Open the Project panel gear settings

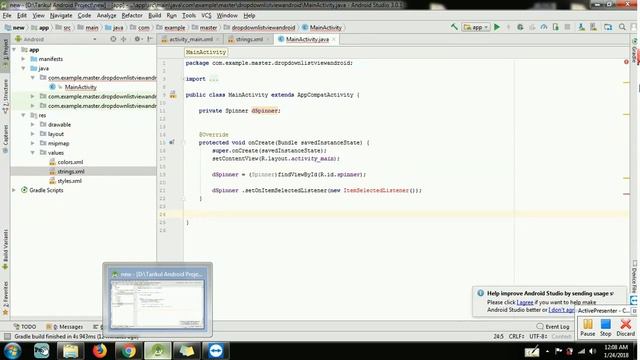tap(137, 39)
